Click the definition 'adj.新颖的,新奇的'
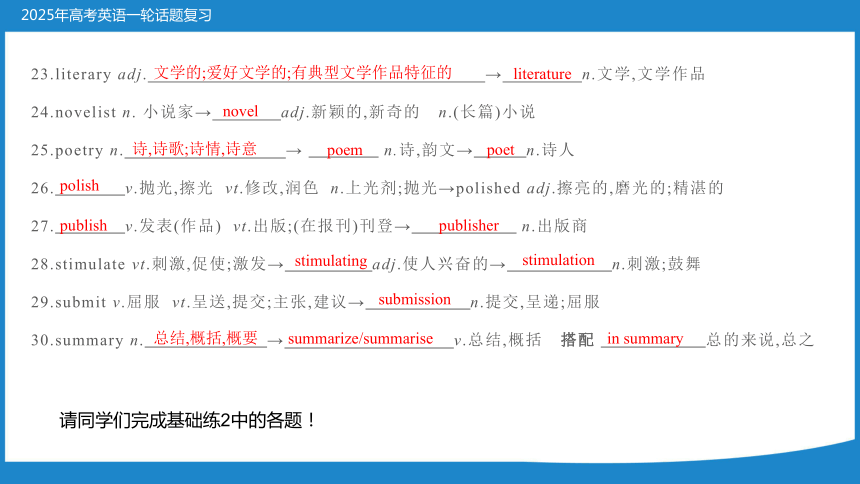 tap(350, 112)
